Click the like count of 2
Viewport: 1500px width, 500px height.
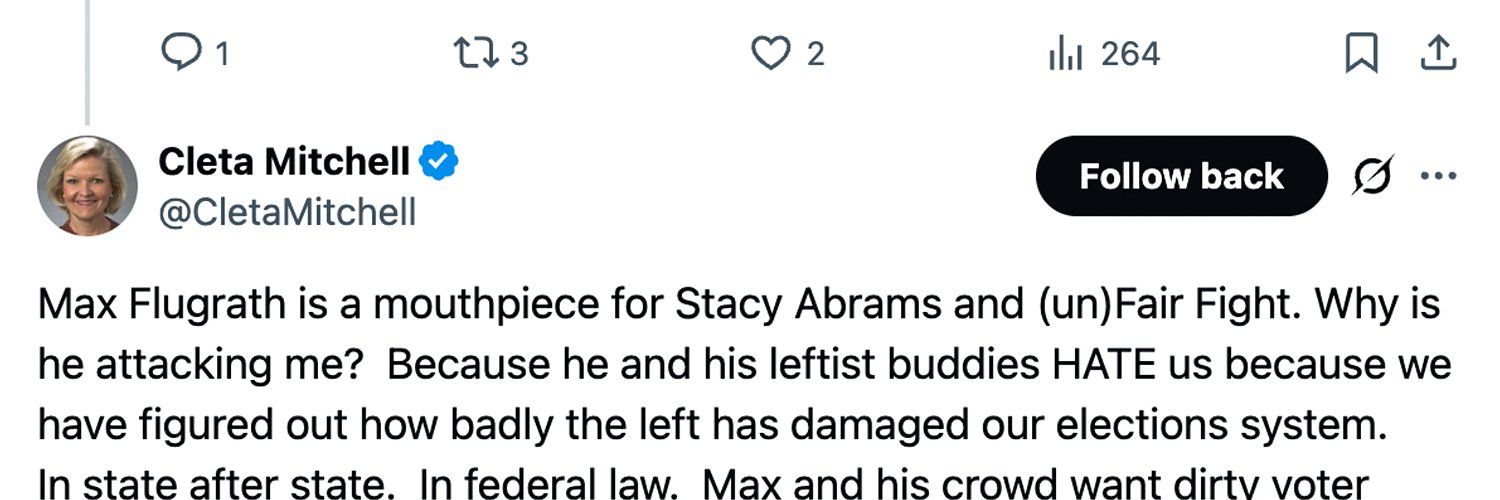pyautogui.click(x=816, y=54)
